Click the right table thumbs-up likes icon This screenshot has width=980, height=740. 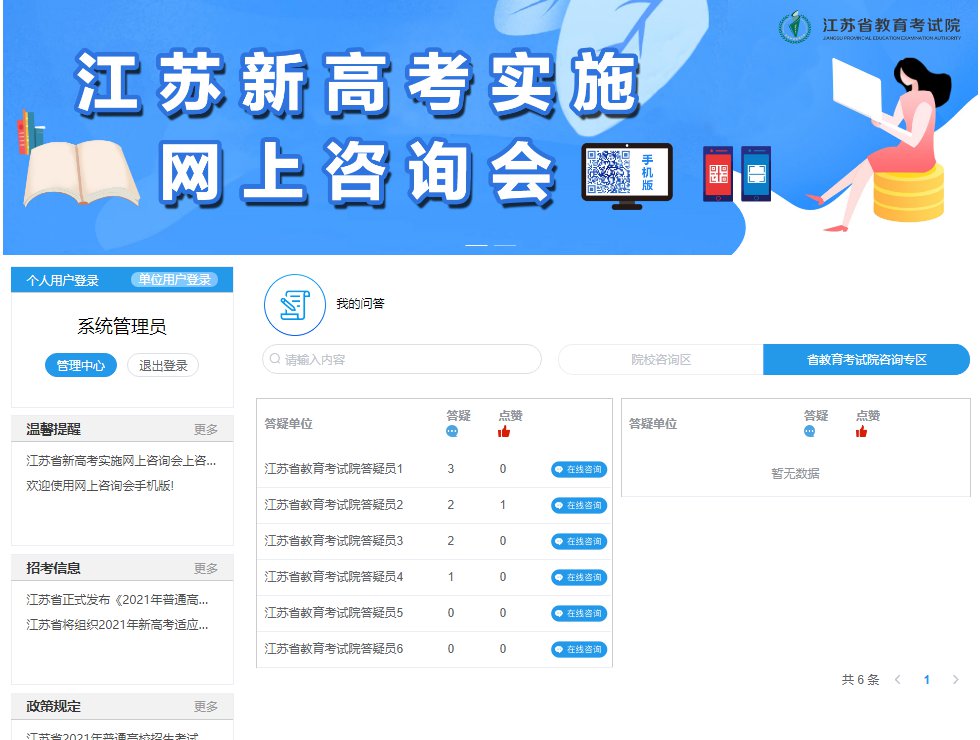(x=861, y=432)
